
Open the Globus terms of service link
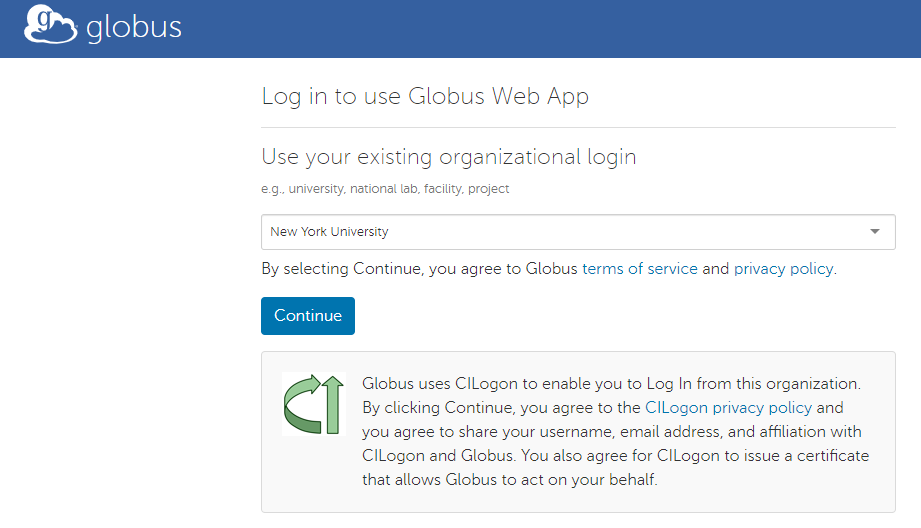coord(640,269)
